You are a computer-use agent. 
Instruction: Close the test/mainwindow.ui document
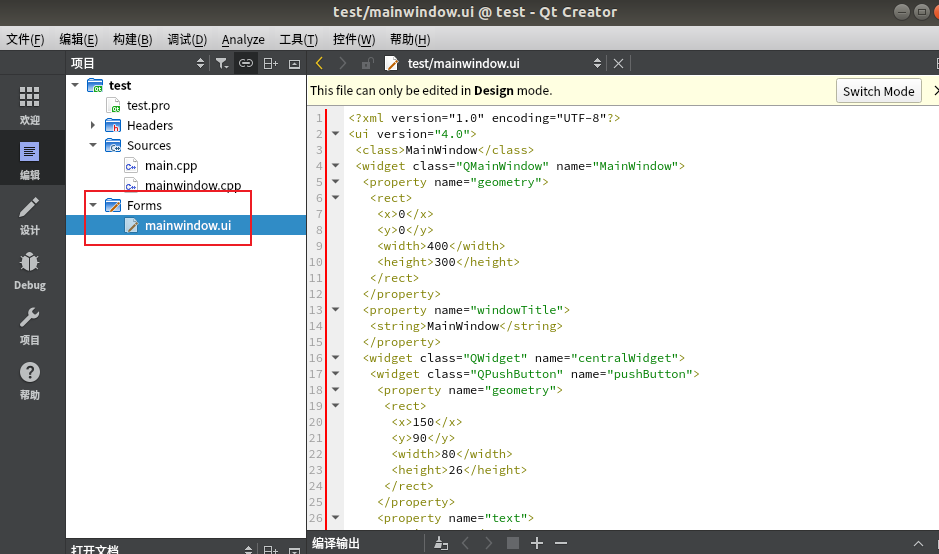(619, 63)
